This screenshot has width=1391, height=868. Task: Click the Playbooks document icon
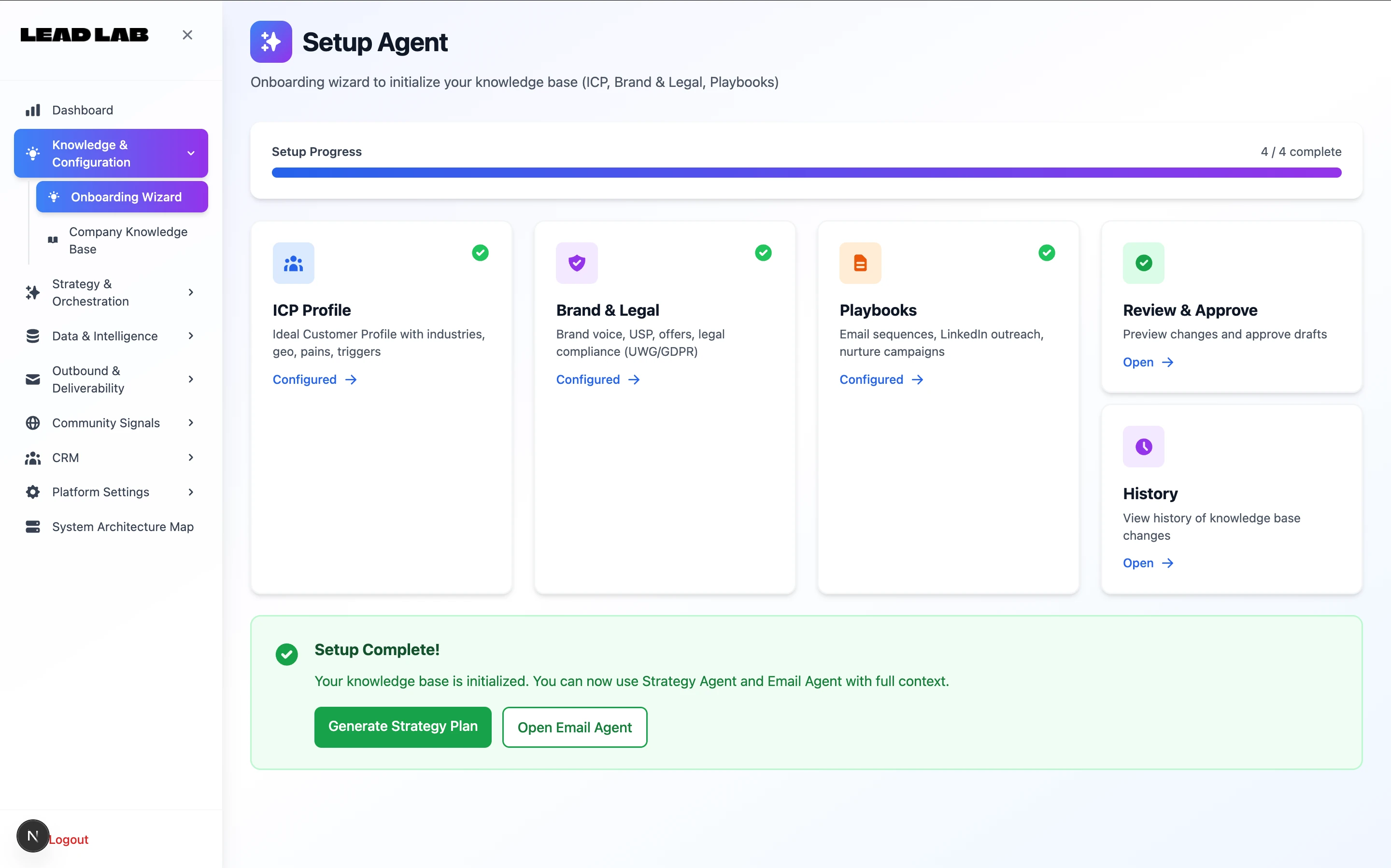coord(860,263)
